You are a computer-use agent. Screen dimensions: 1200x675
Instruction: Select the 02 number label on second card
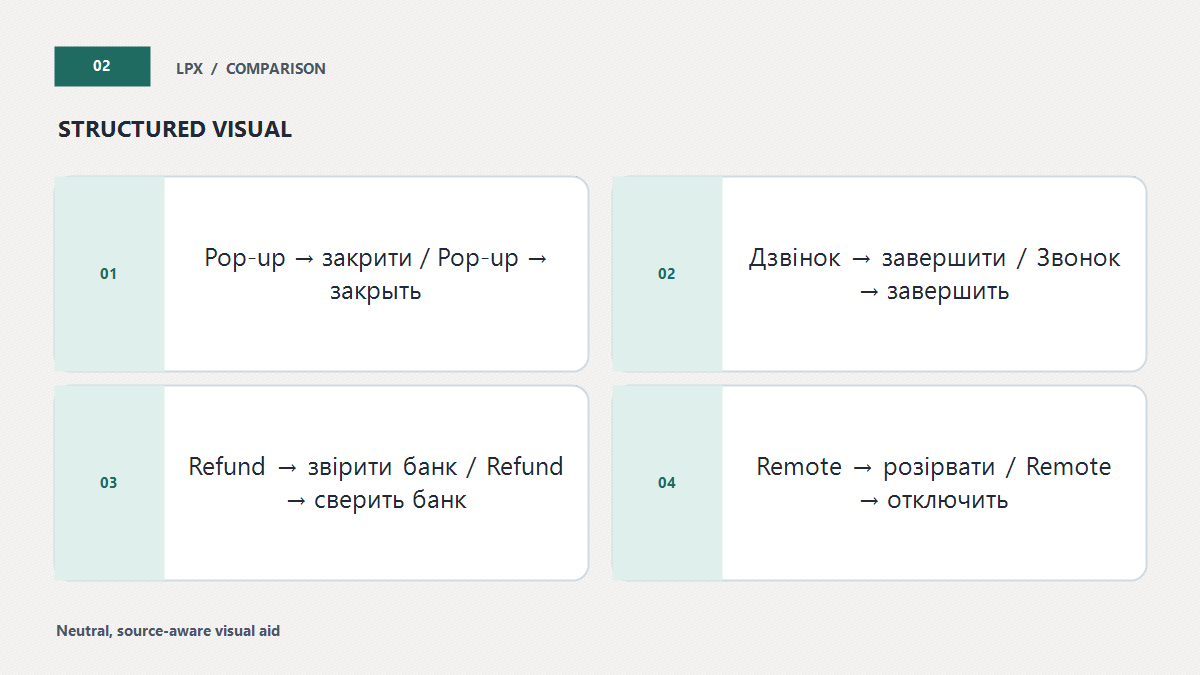(666, 274)
